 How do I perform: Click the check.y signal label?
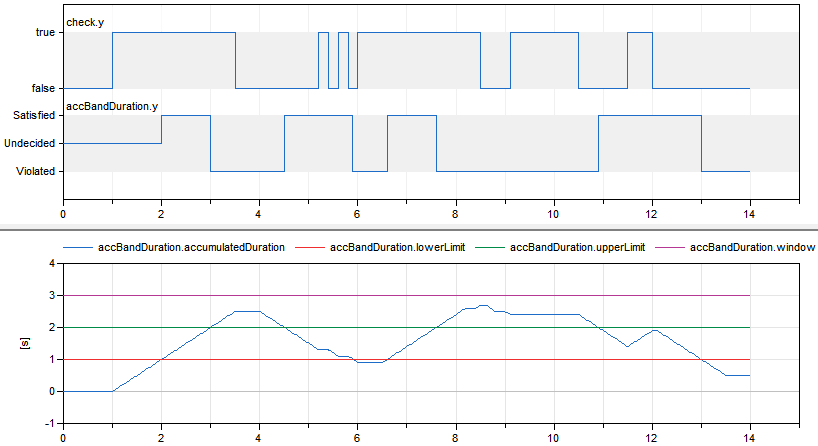(83, 21)
